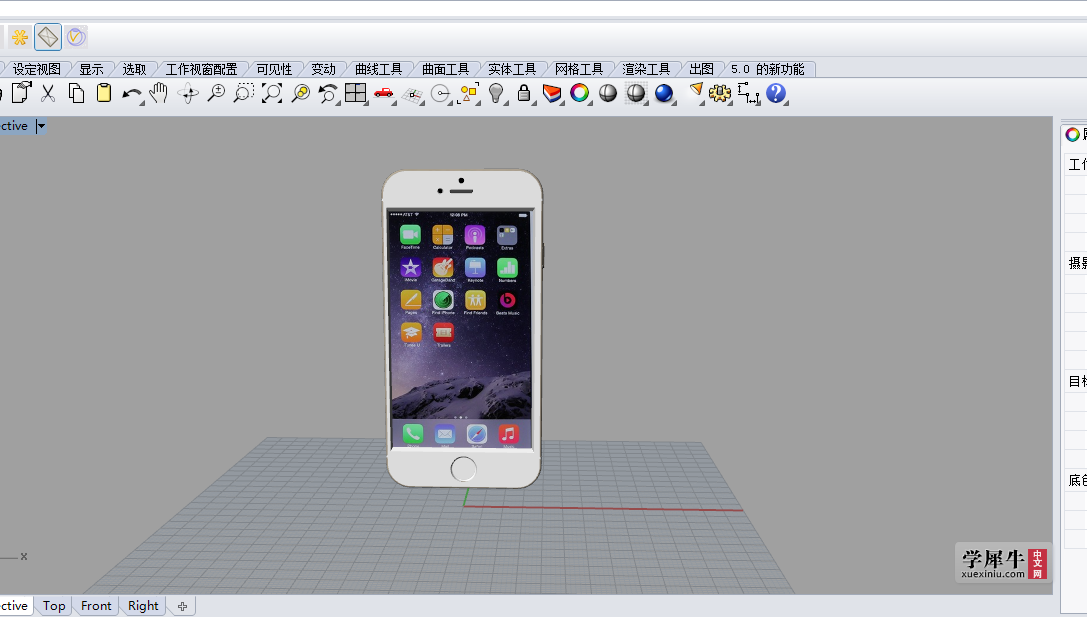Click the Copy icon
This screenshot has width=1087, height=617.
tap(76, 93)
